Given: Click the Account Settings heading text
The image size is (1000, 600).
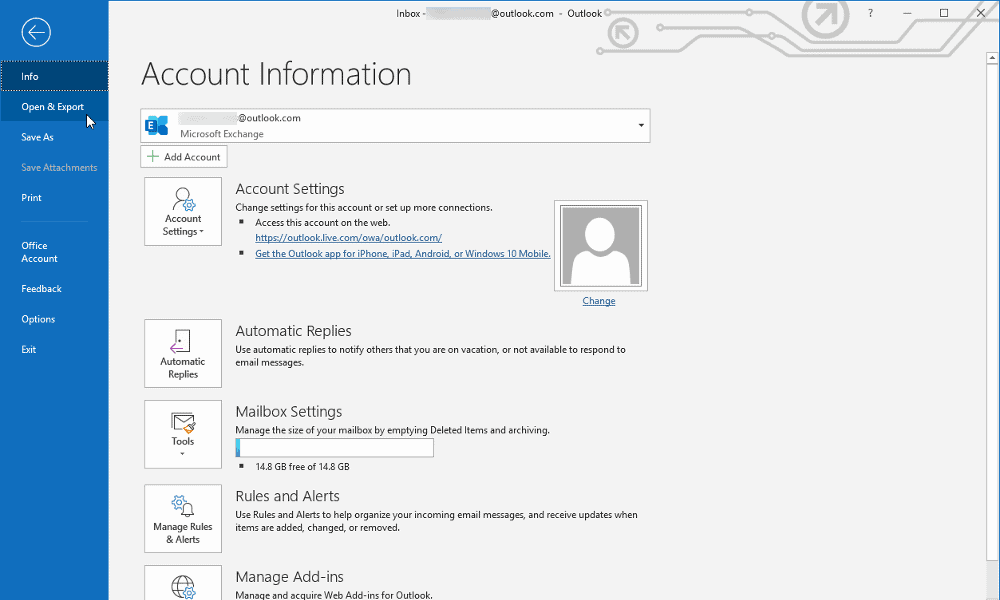Looking at the screenshot, I should coord(290,189).
